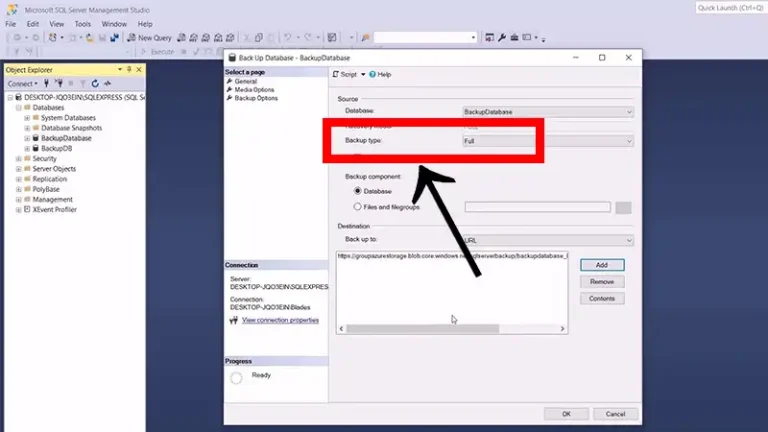Click the Open File icon in toolbar

pyautogui.click(x=90, y=38)
